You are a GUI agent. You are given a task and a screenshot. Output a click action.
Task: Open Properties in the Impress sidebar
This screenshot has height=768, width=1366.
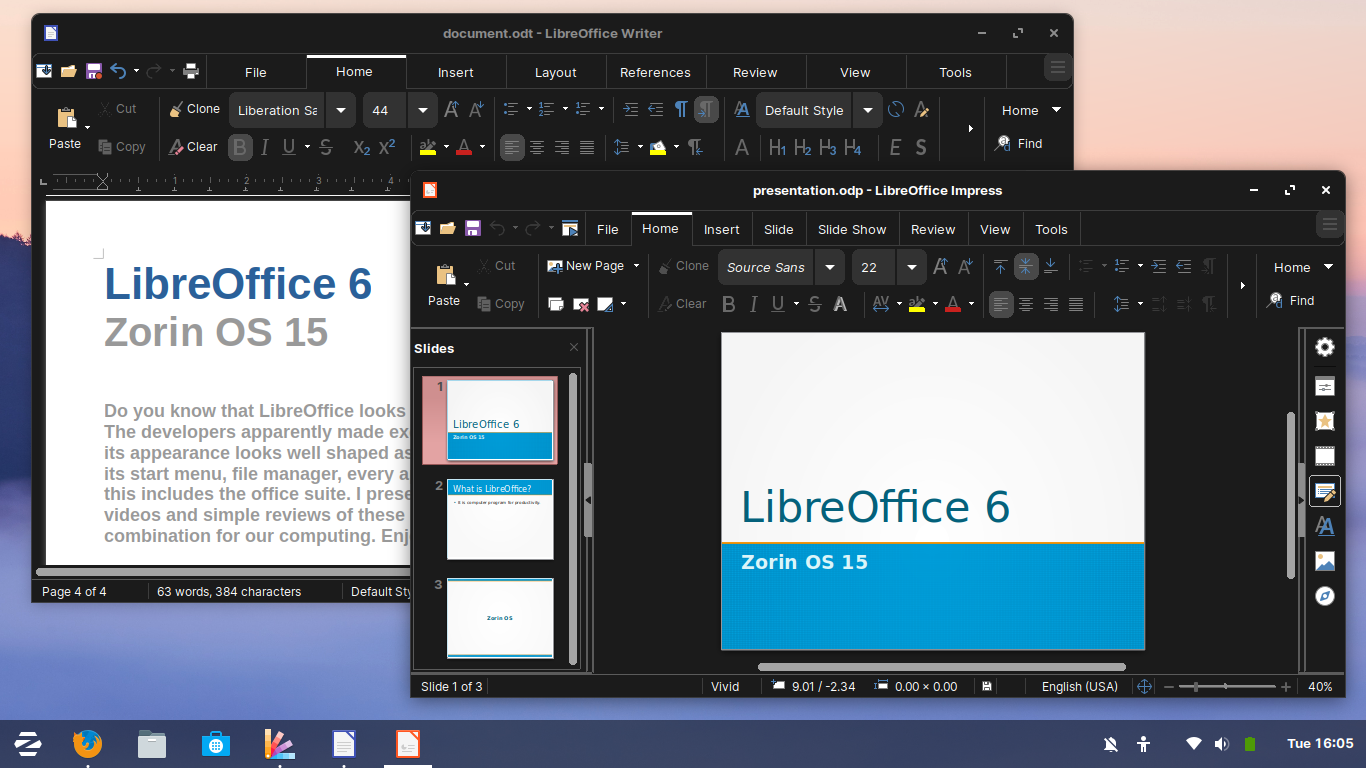click(1325, 386)
